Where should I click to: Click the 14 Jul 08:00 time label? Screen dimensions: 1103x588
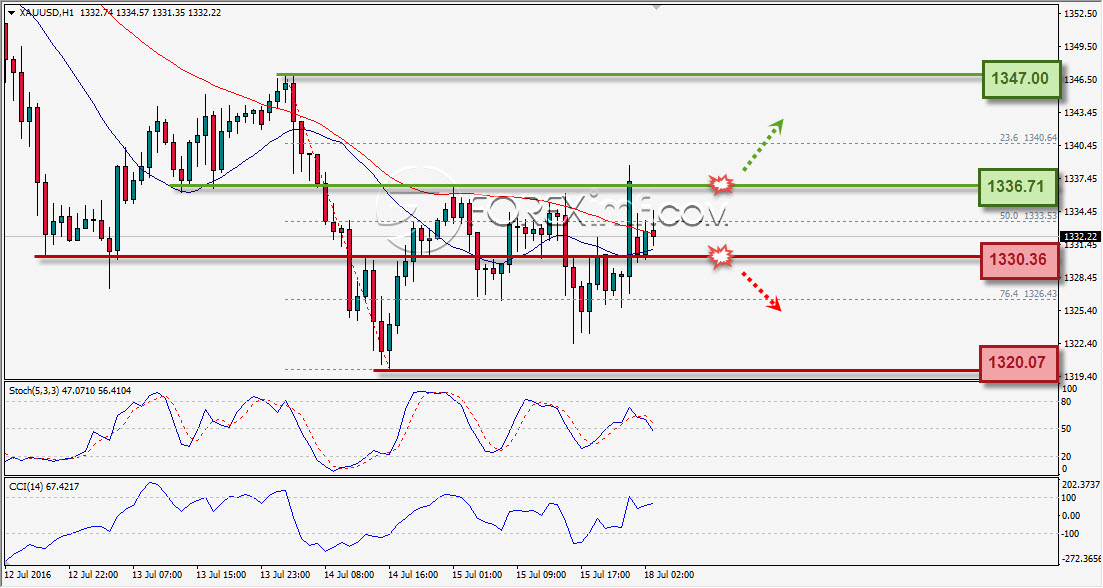click(349, 575)
